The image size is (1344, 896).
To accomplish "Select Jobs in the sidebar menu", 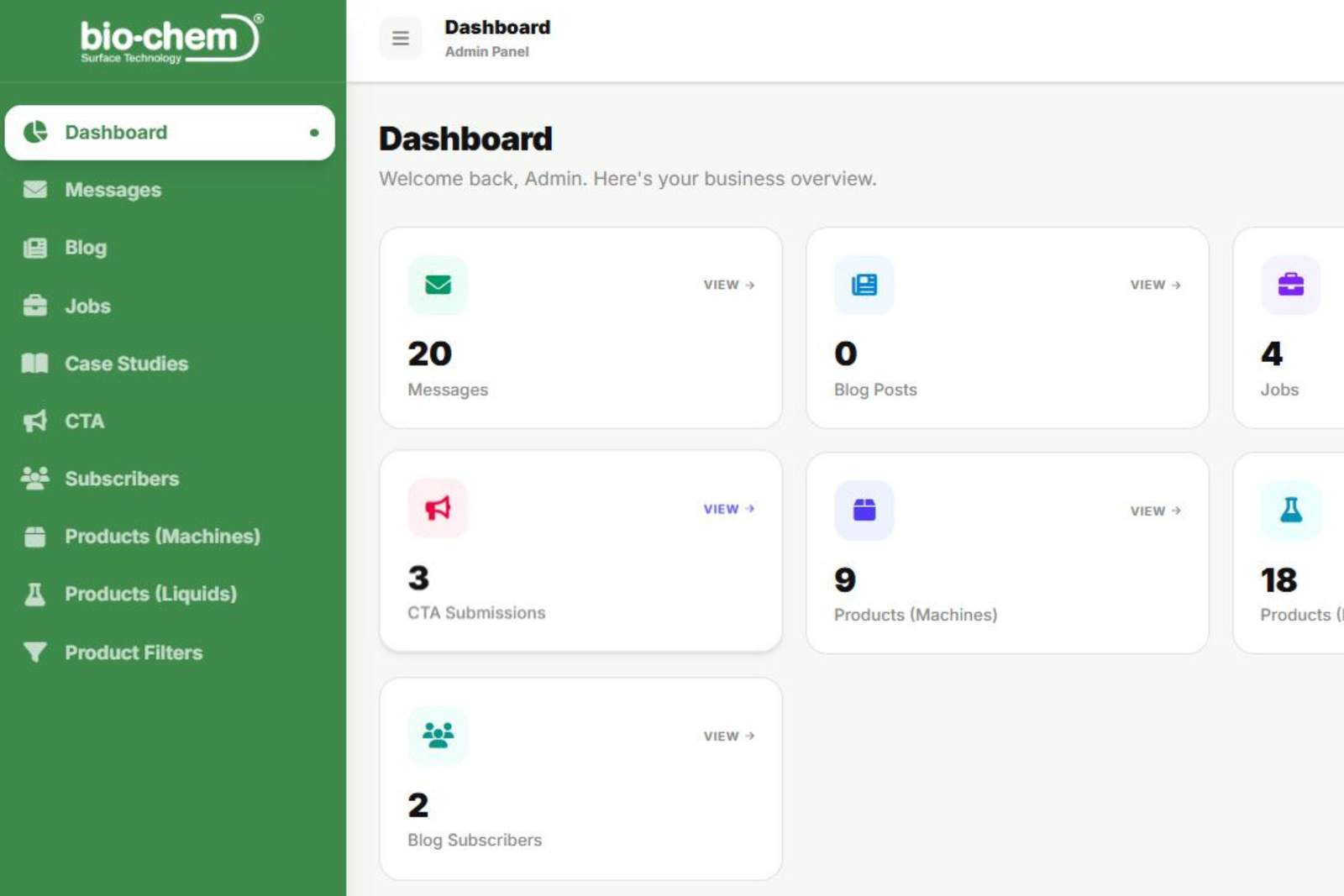I will point(170,306).
